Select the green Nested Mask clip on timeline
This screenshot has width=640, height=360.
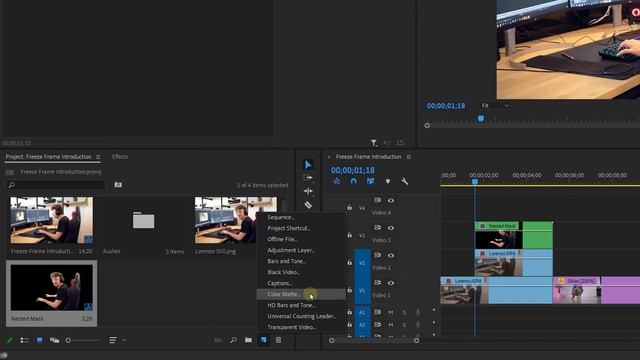[514, 235]
